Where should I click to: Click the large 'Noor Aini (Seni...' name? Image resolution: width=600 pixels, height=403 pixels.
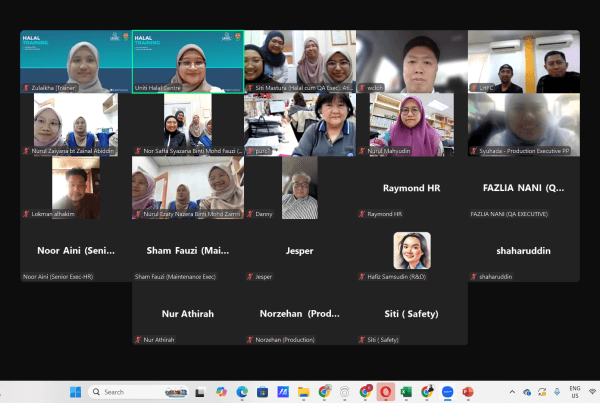pos(76,251)
